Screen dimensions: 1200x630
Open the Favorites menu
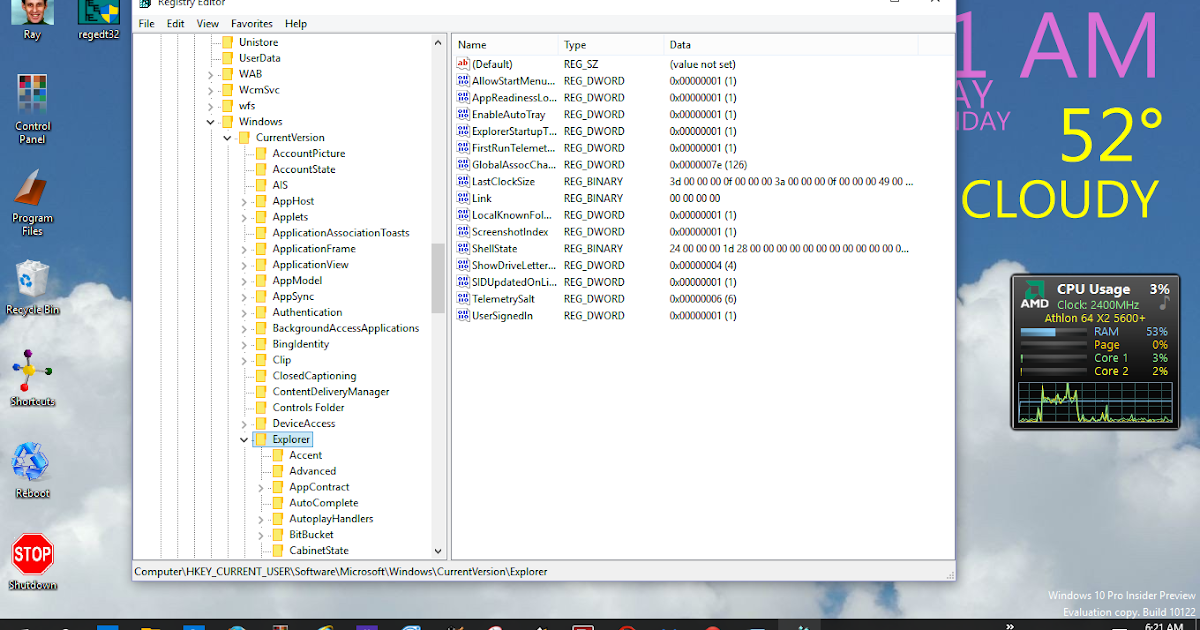pyautogui.click(x=252, y=23)
